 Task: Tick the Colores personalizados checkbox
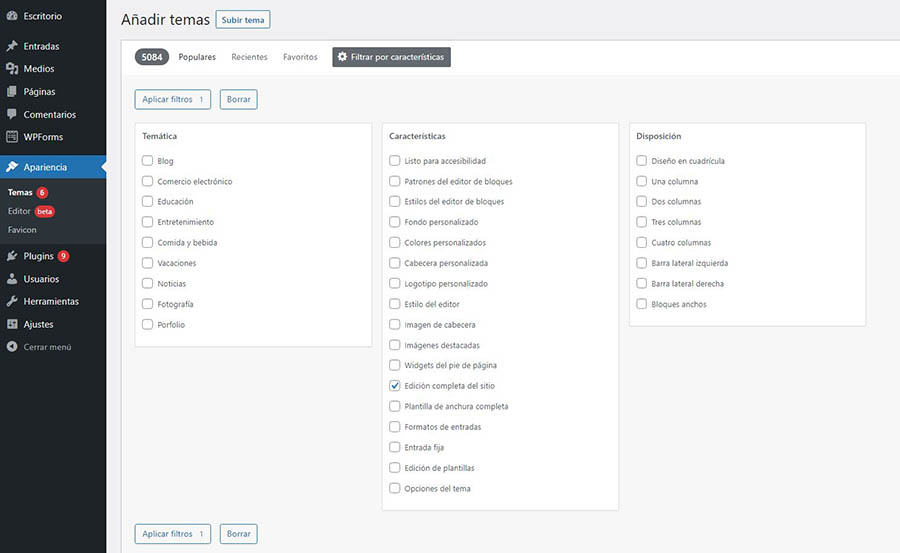(395, 243)
